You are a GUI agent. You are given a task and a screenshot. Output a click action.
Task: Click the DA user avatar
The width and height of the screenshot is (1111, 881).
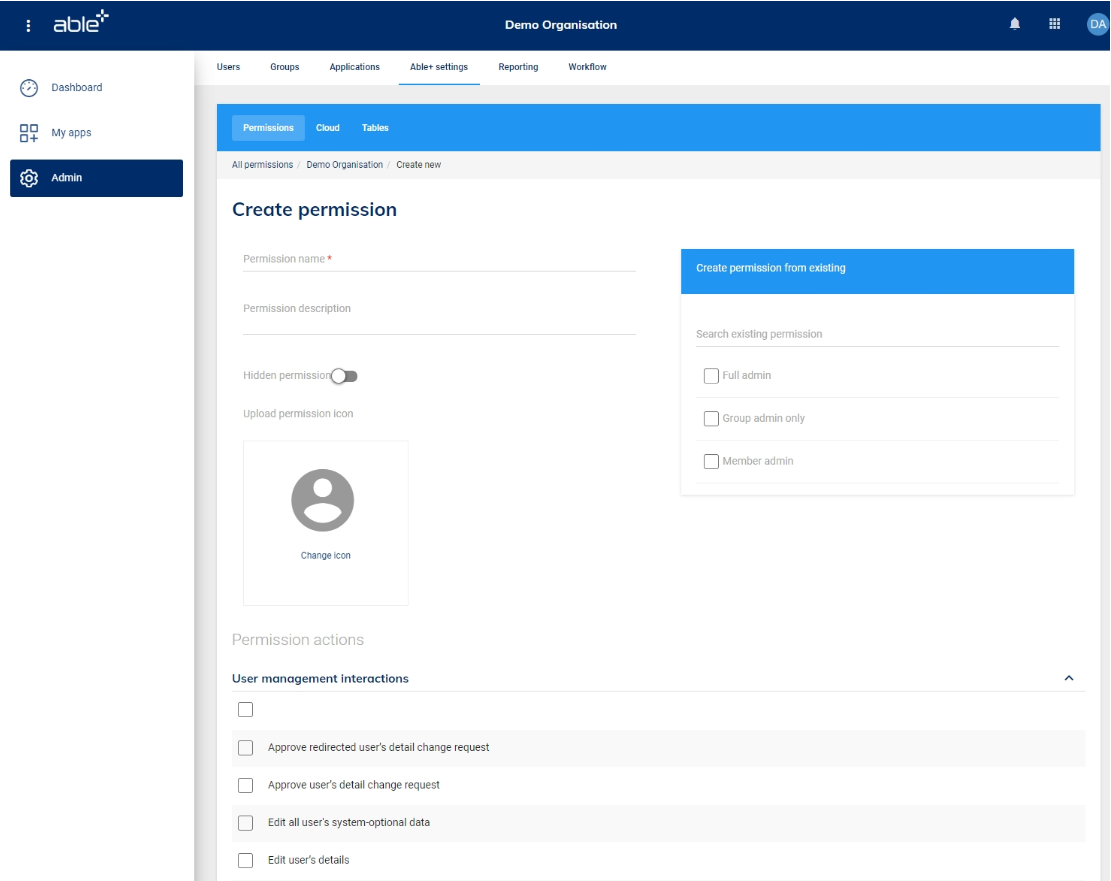click(x=1097, y=25)
